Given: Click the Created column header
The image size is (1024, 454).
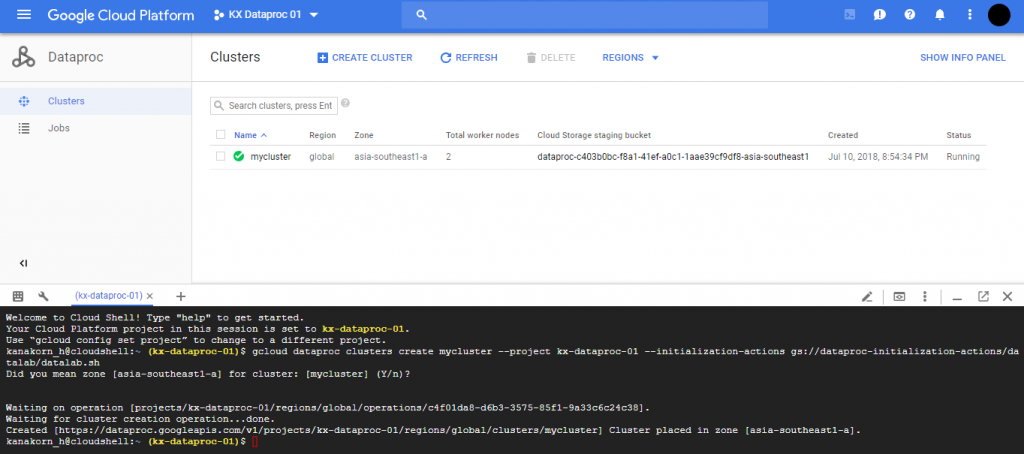Looking at the screenshot, I should (x=842, y=135).
